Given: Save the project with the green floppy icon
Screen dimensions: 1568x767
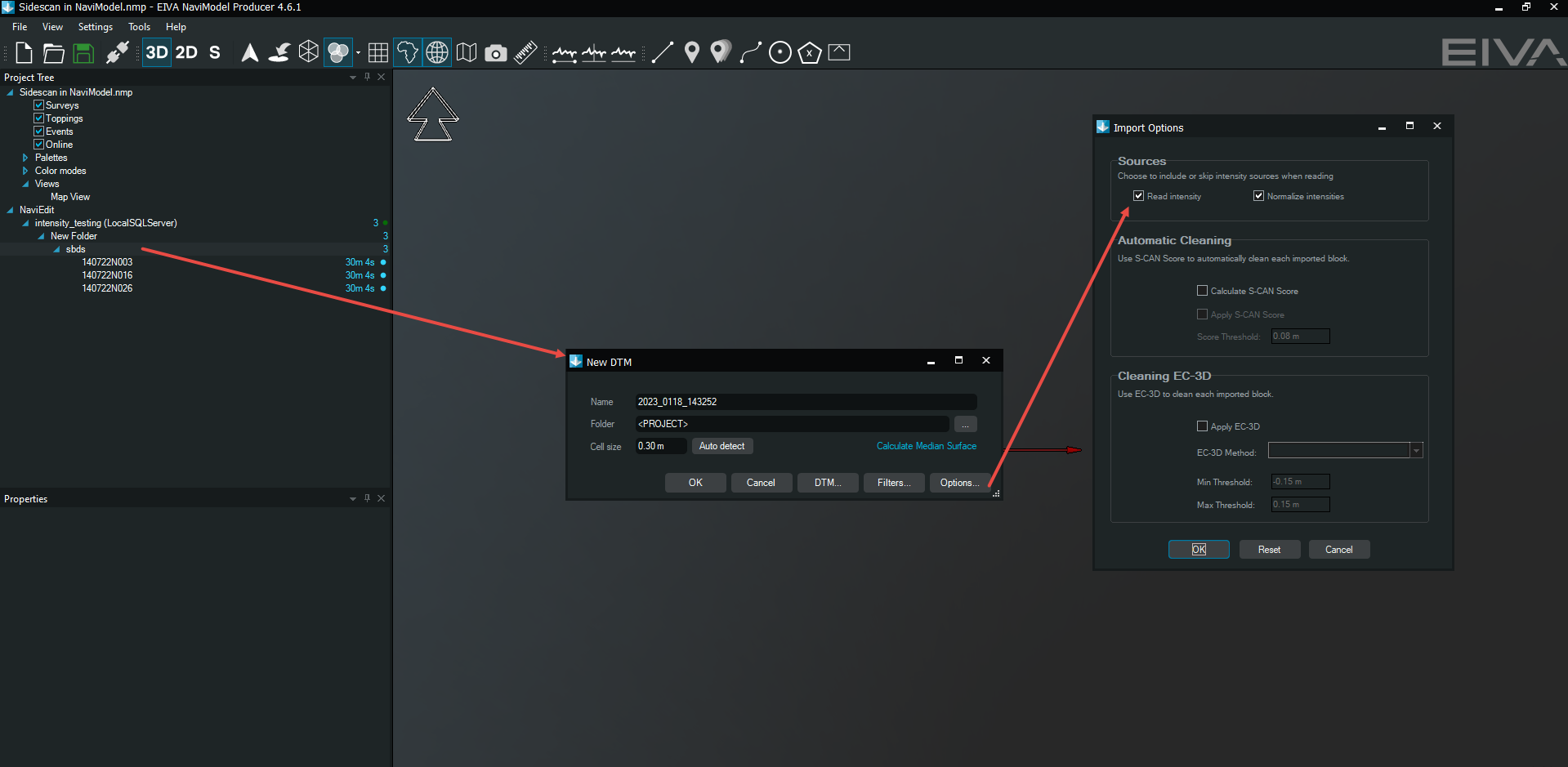Looking at the screenshot, I should (83, 53).
